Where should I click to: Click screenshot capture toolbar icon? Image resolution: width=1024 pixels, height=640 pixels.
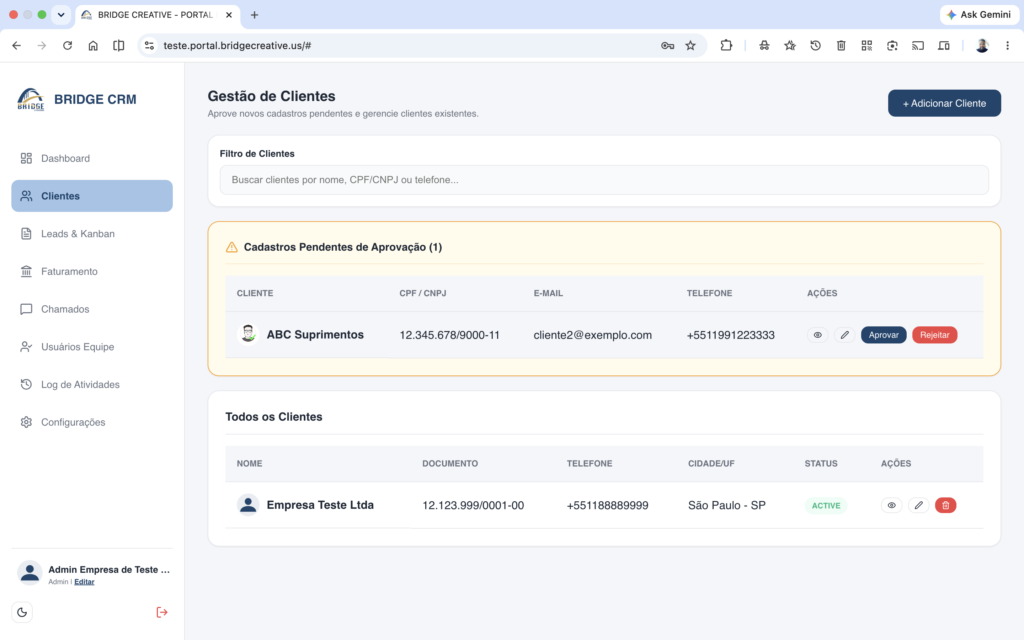892,46
